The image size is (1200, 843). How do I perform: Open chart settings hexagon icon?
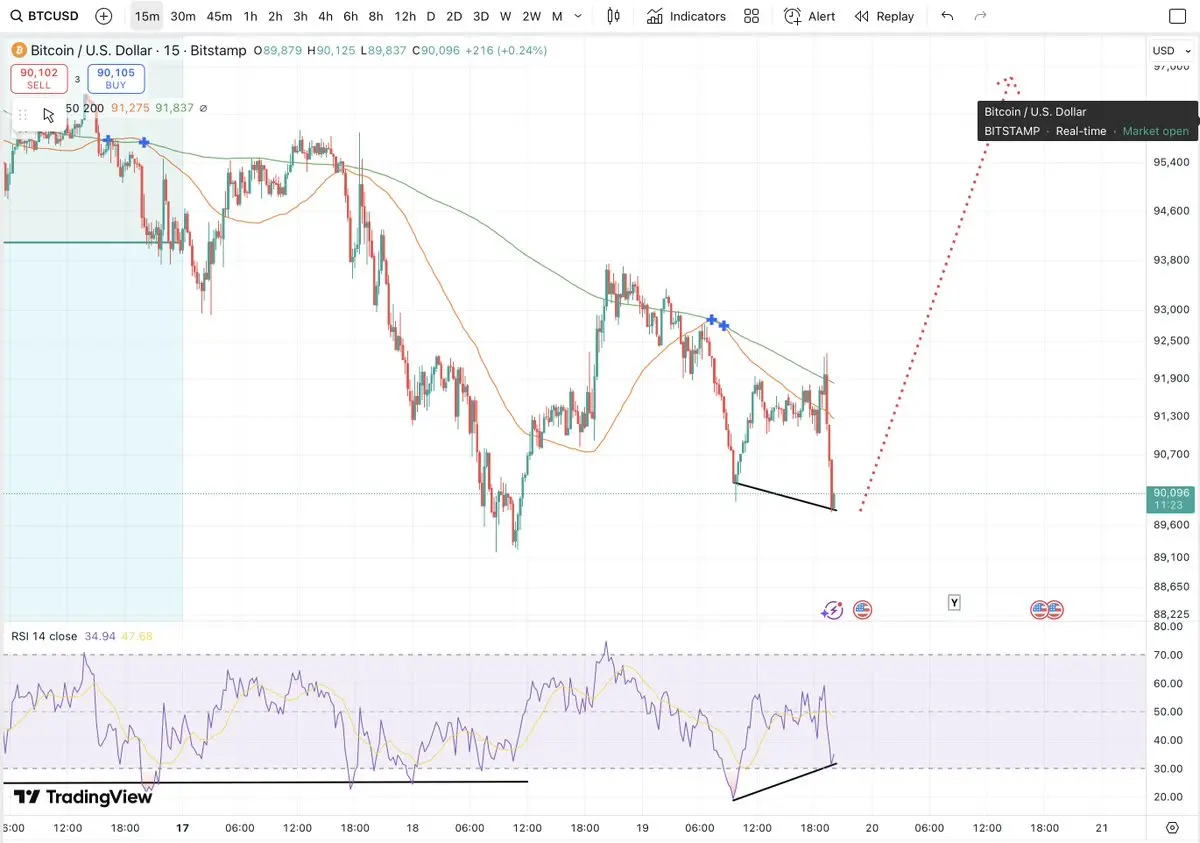(1173, 828)
